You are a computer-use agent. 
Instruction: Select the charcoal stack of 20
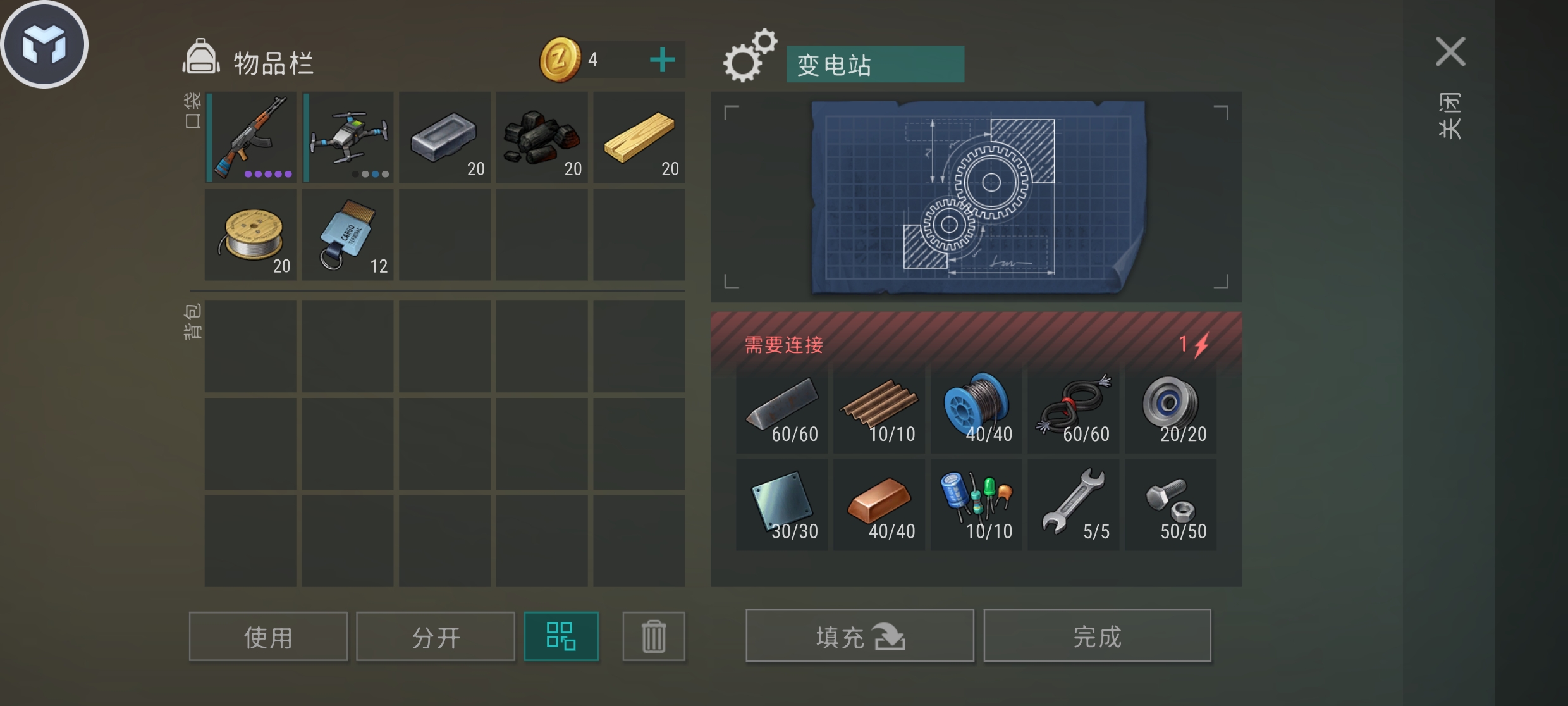[542, 137]
